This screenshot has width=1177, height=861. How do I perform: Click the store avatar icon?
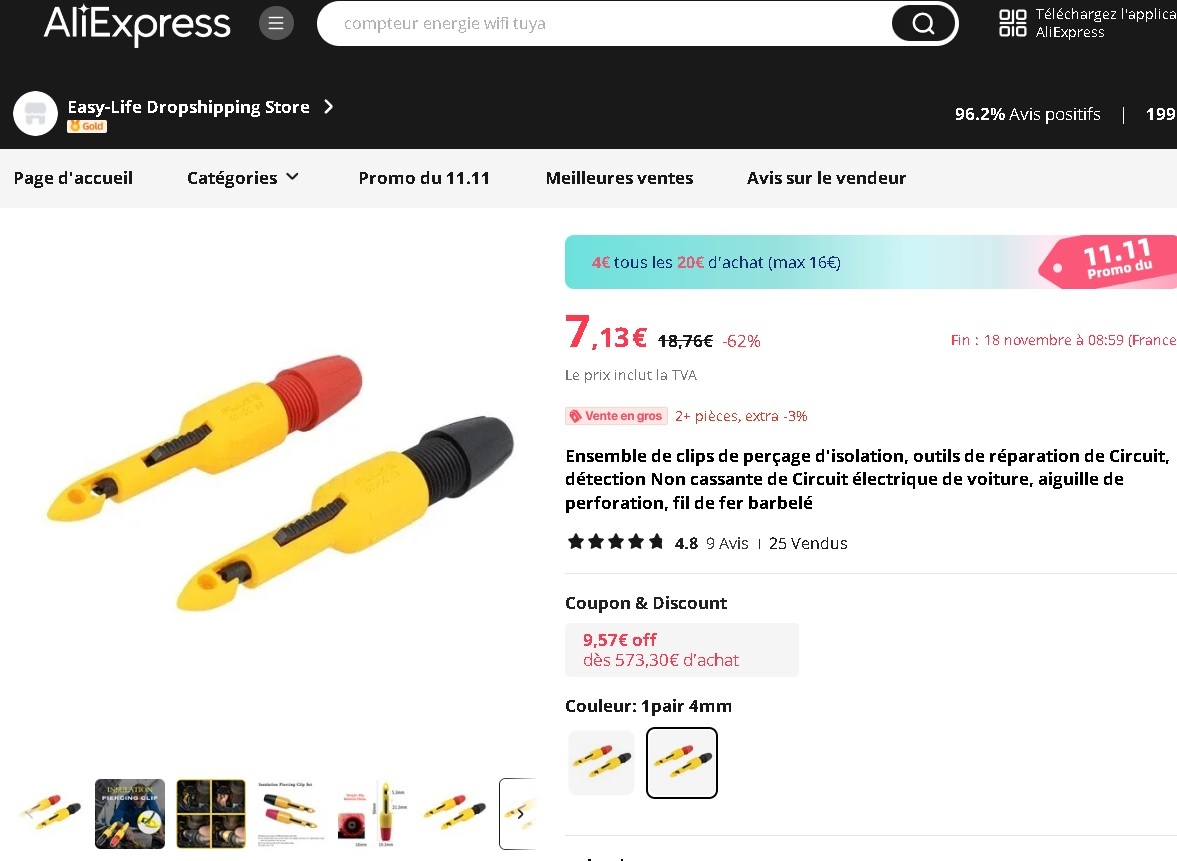(x=35, y=113)
